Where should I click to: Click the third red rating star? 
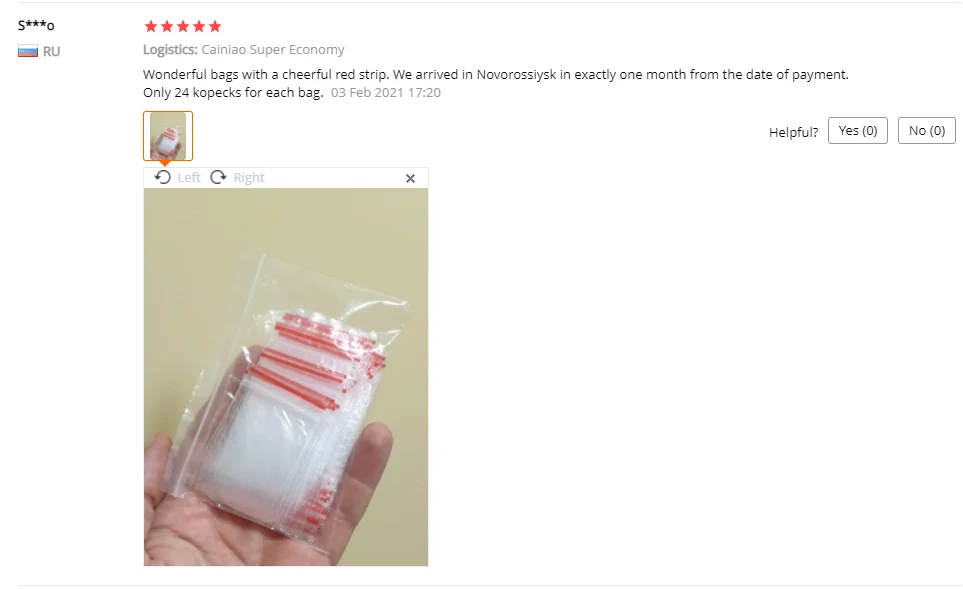pos(182,26)
